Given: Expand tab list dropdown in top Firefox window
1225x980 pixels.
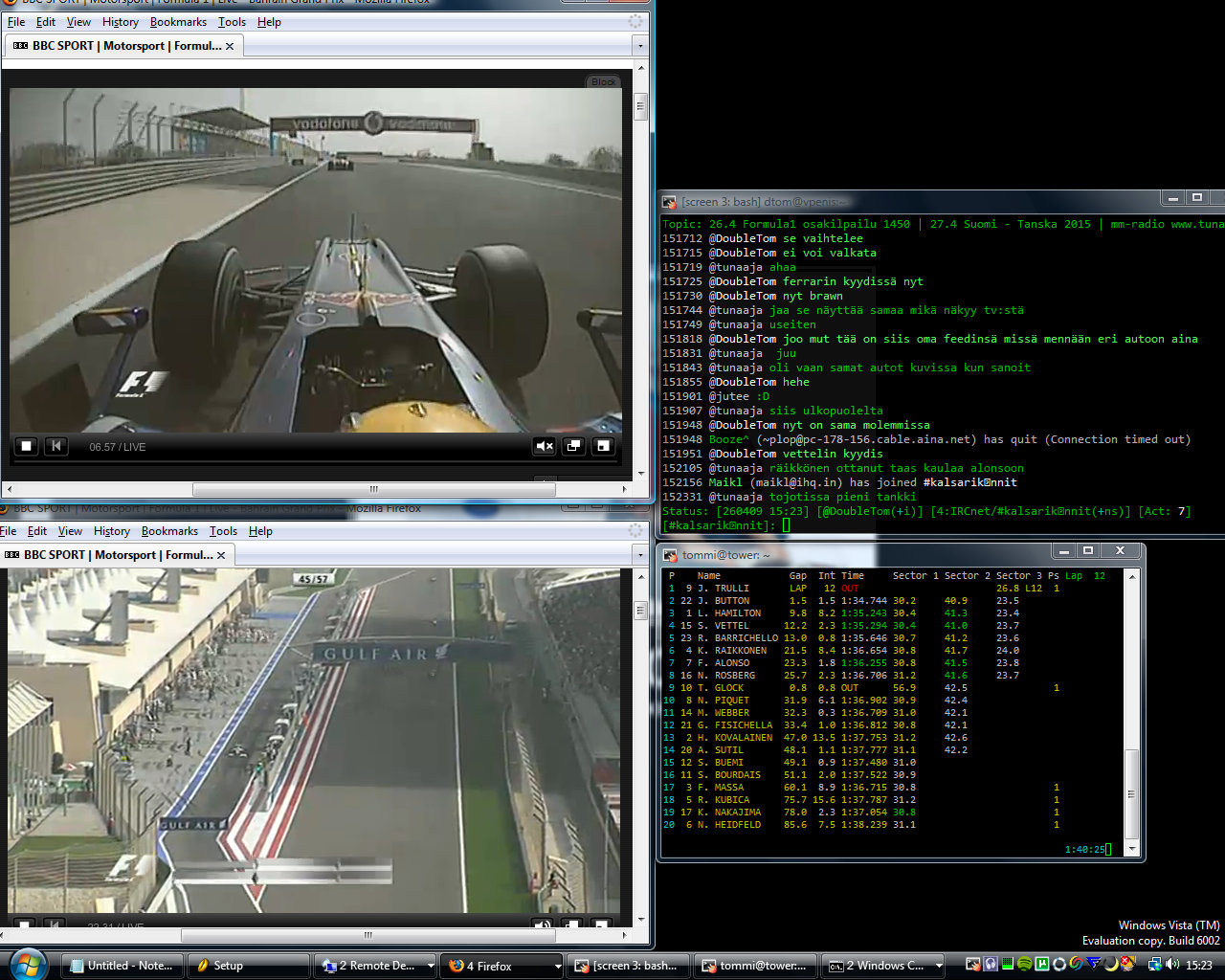Looking at the screenshot, I should [x=640, y=46].
